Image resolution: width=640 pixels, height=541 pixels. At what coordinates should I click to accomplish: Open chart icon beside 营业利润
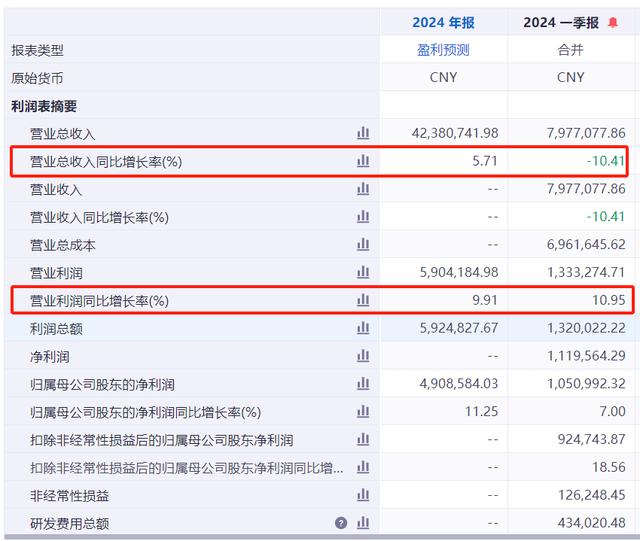[363, 272]
